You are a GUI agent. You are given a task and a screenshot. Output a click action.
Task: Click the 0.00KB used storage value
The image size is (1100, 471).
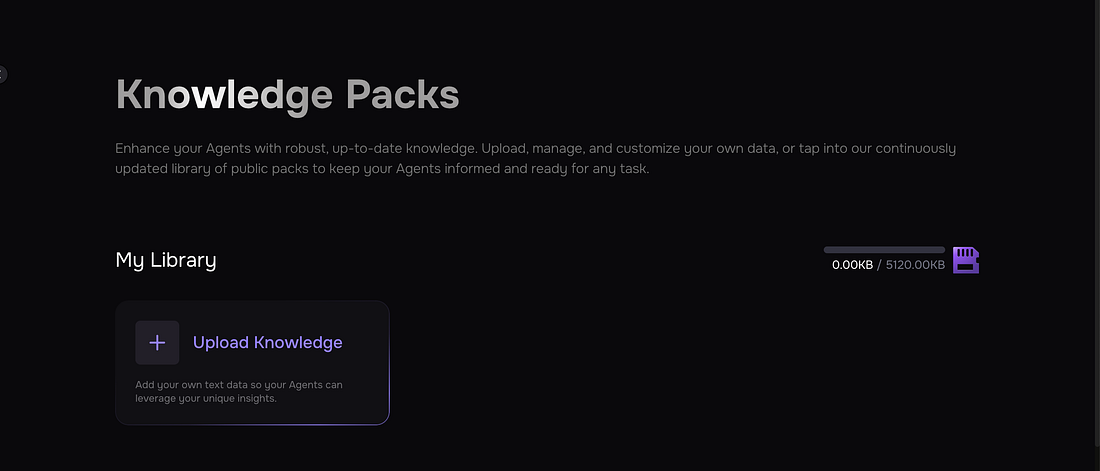coord(852,265)
